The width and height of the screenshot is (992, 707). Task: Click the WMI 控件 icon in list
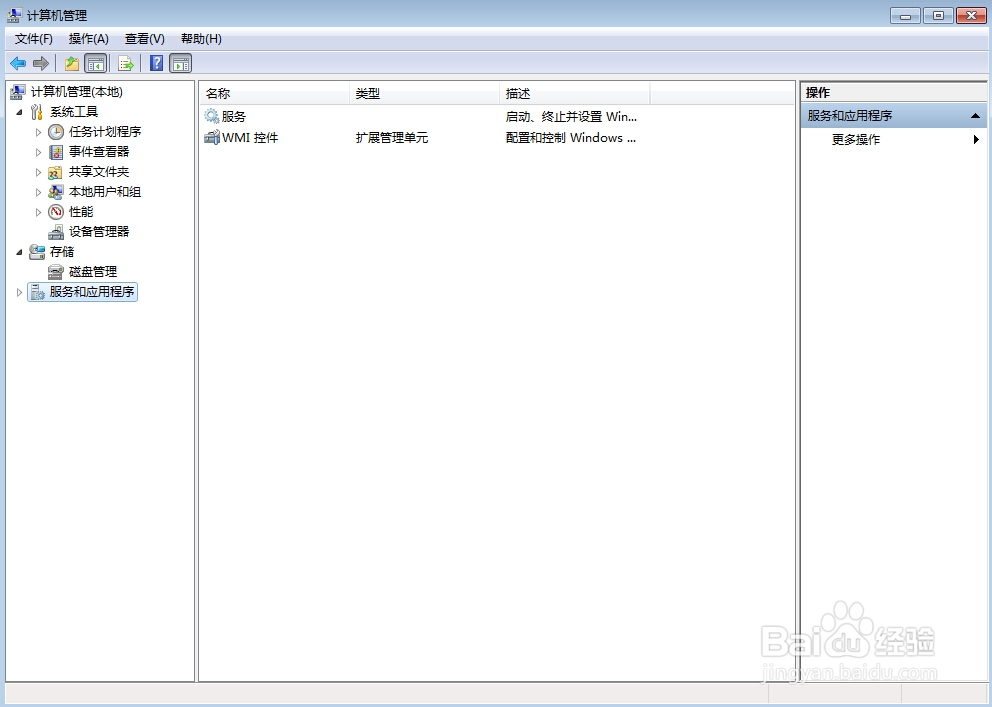coord(211,137)
